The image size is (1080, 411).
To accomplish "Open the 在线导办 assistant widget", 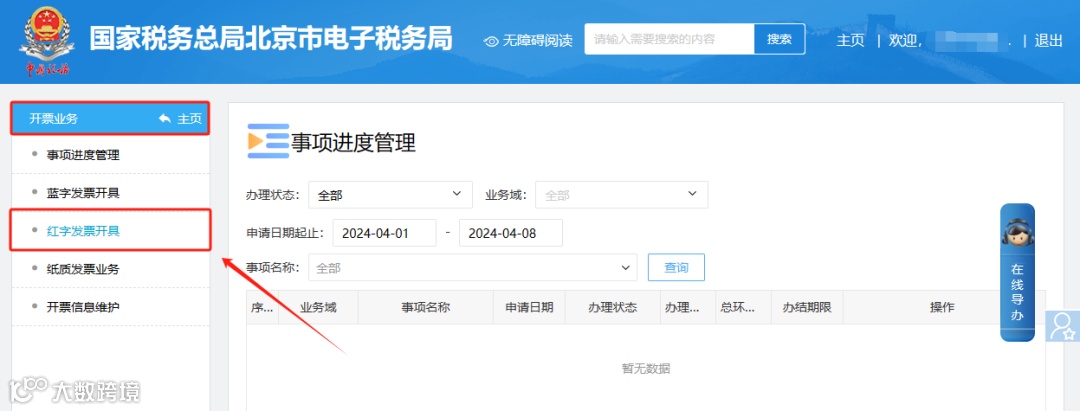I will (x=1017, y=272).
